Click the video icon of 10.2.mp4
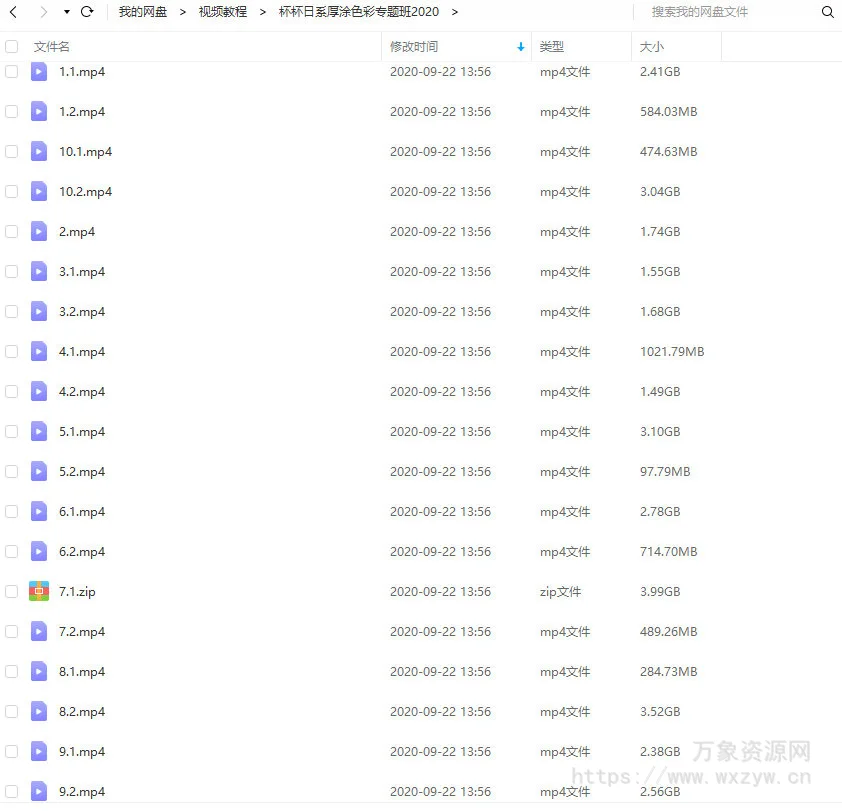This screenshot has width=842, height=811. tap(39, 191)
